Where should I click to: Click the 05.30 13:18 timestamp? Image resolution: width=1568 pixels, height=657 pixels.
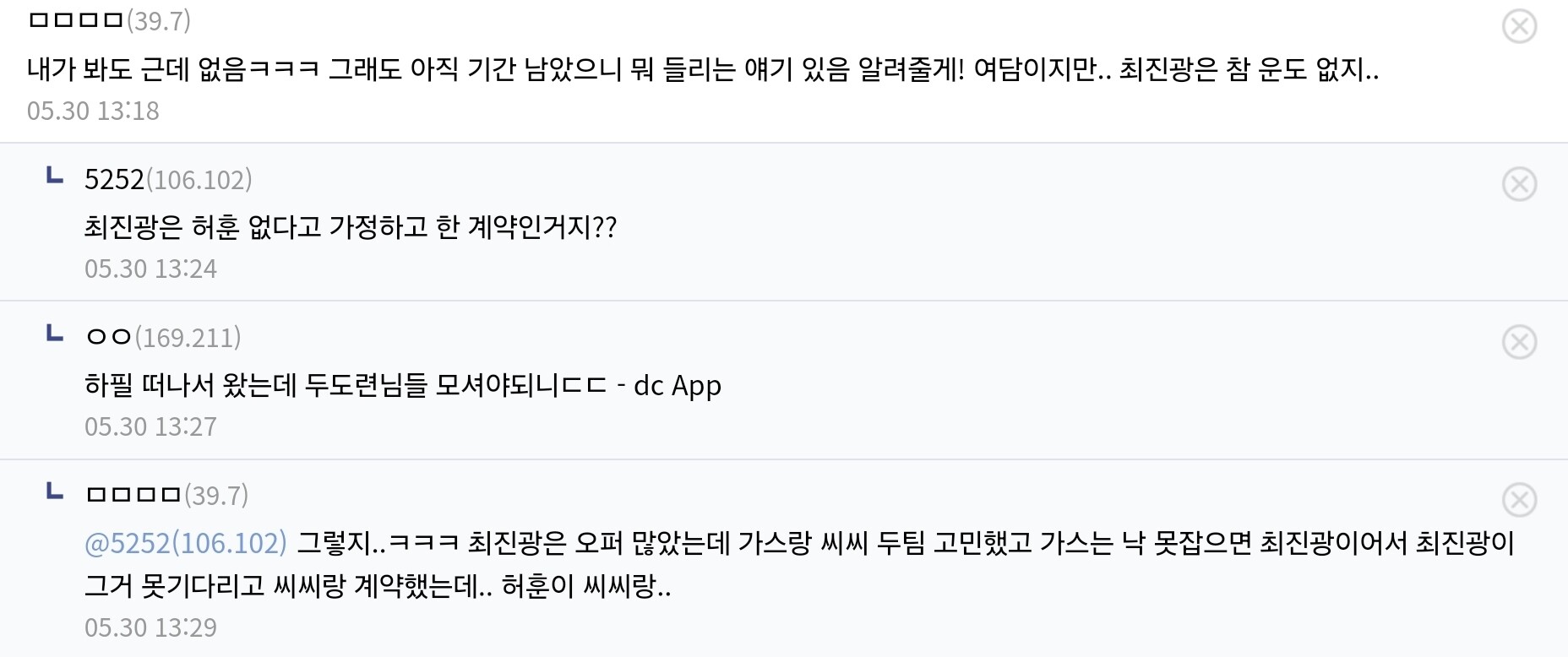93,111
